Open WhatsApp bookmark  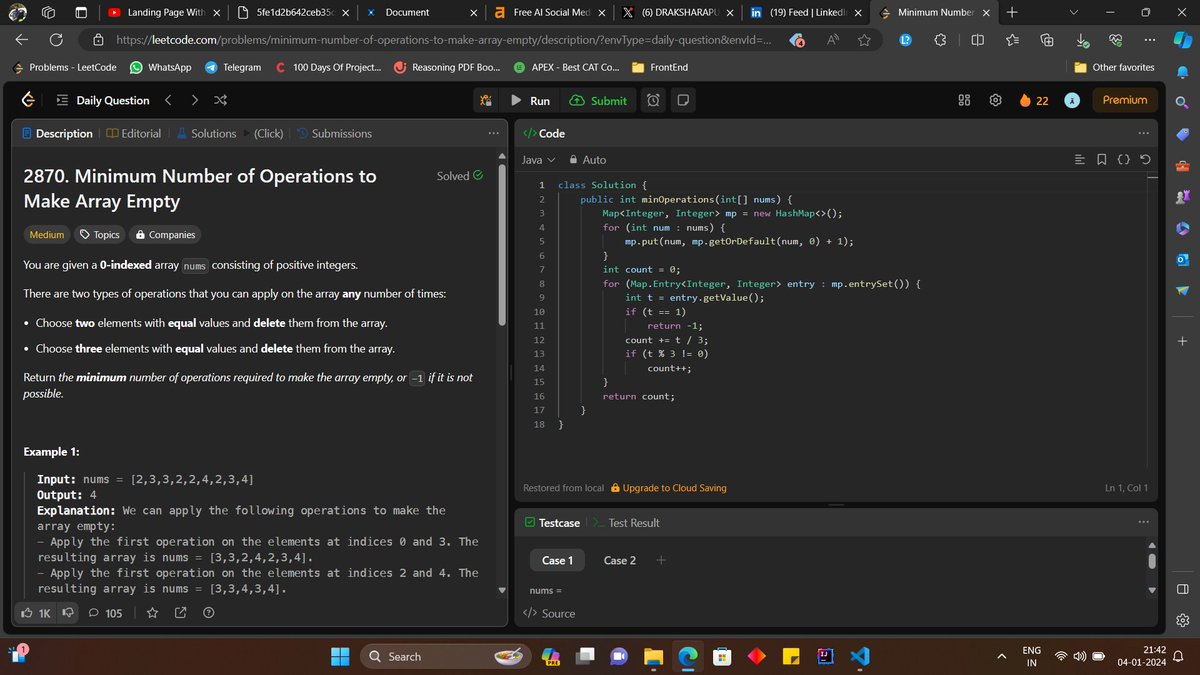(161, 67)
